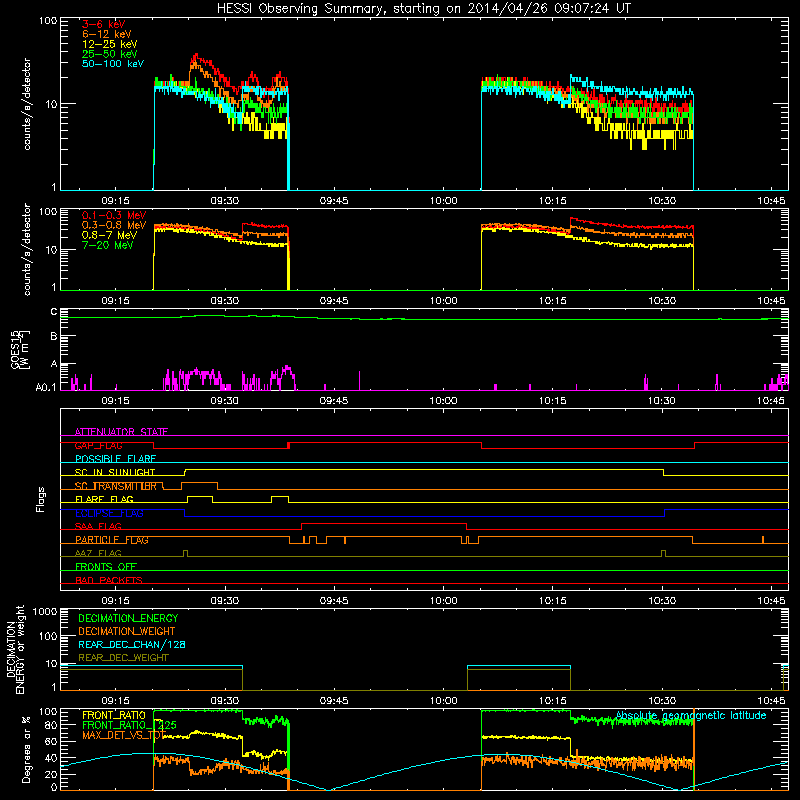800x800 pixels.
Task: Select the SC_IN_SUNLIGHT flag label
Action: coord(115,472)
